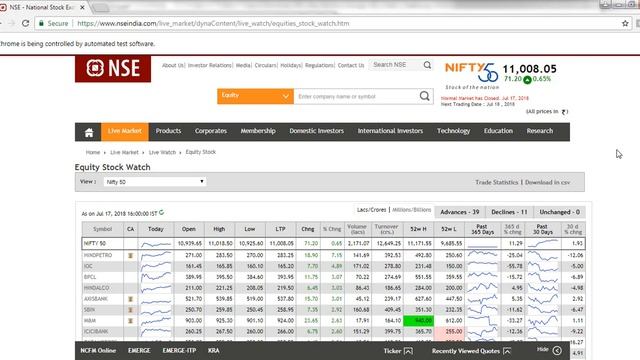Open HINDPETRO today sparkline chart
The image size is (640, 360).
(x=156, y=256)
